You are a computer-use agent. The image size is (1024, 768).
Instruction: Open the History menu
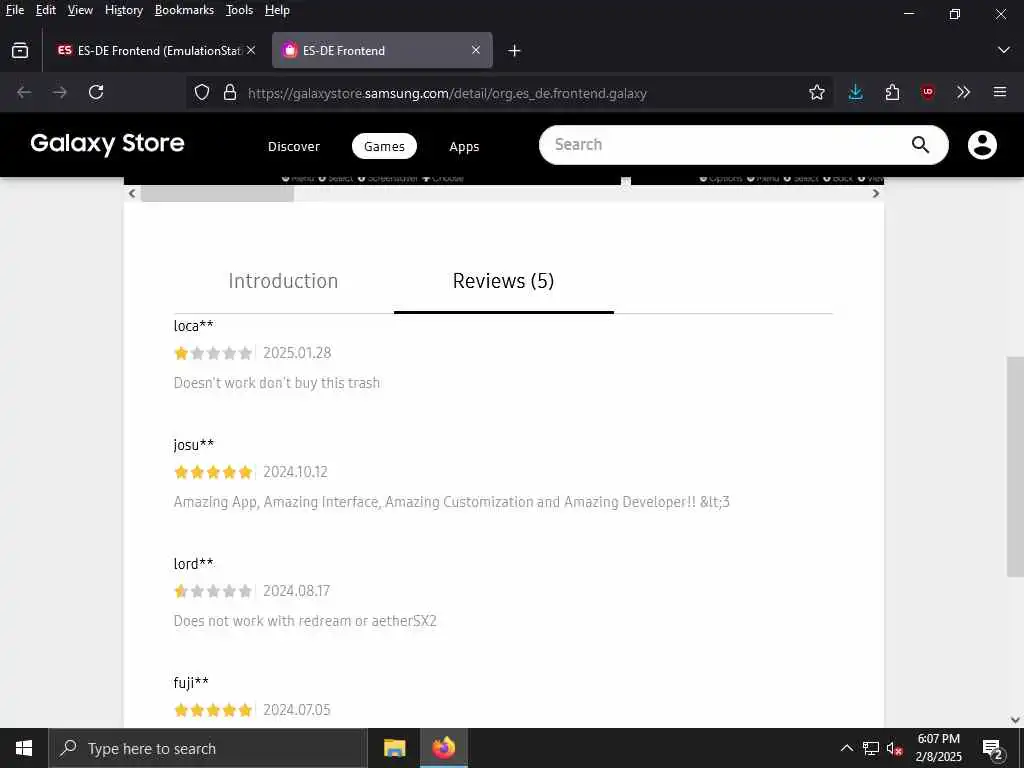click(x=123, y=10)
